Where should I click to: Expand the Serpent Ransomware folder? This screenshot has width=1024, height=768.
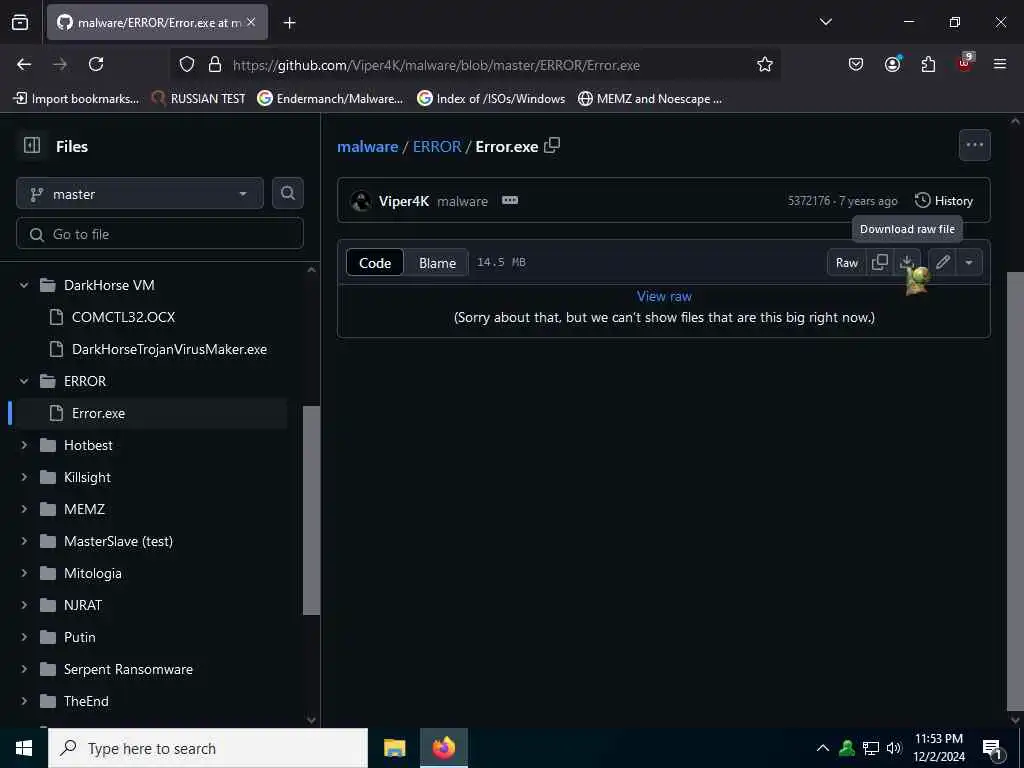pos(24,669)
